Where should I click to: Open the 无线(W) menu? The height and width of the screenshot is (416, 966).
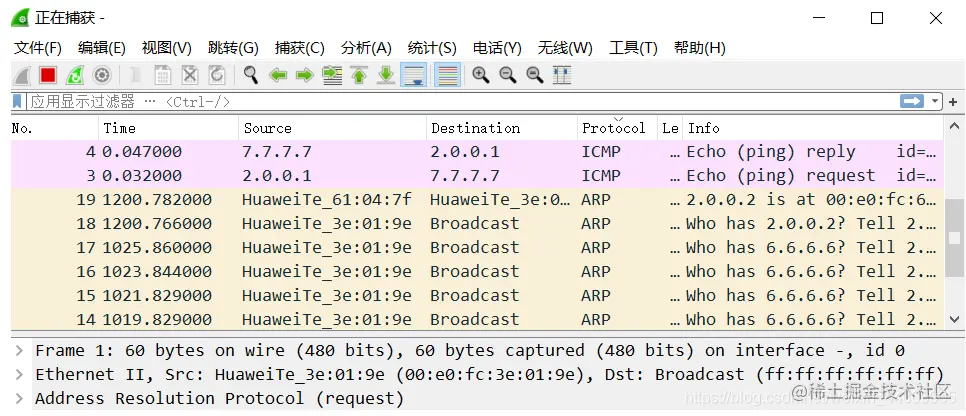[565, 48]
